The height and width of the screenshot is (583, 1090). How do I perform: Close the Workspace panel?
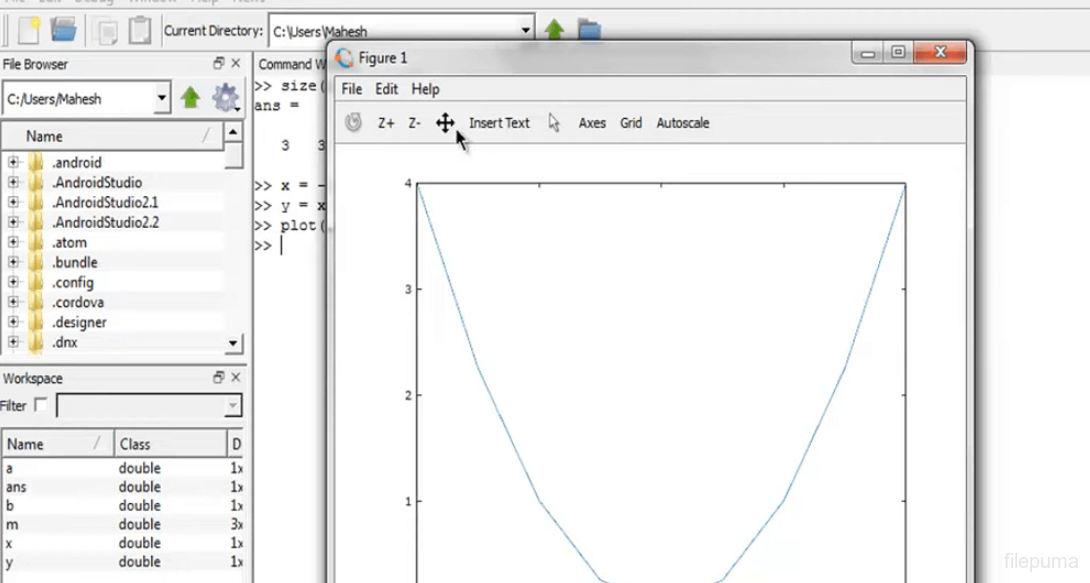(236, 377)
